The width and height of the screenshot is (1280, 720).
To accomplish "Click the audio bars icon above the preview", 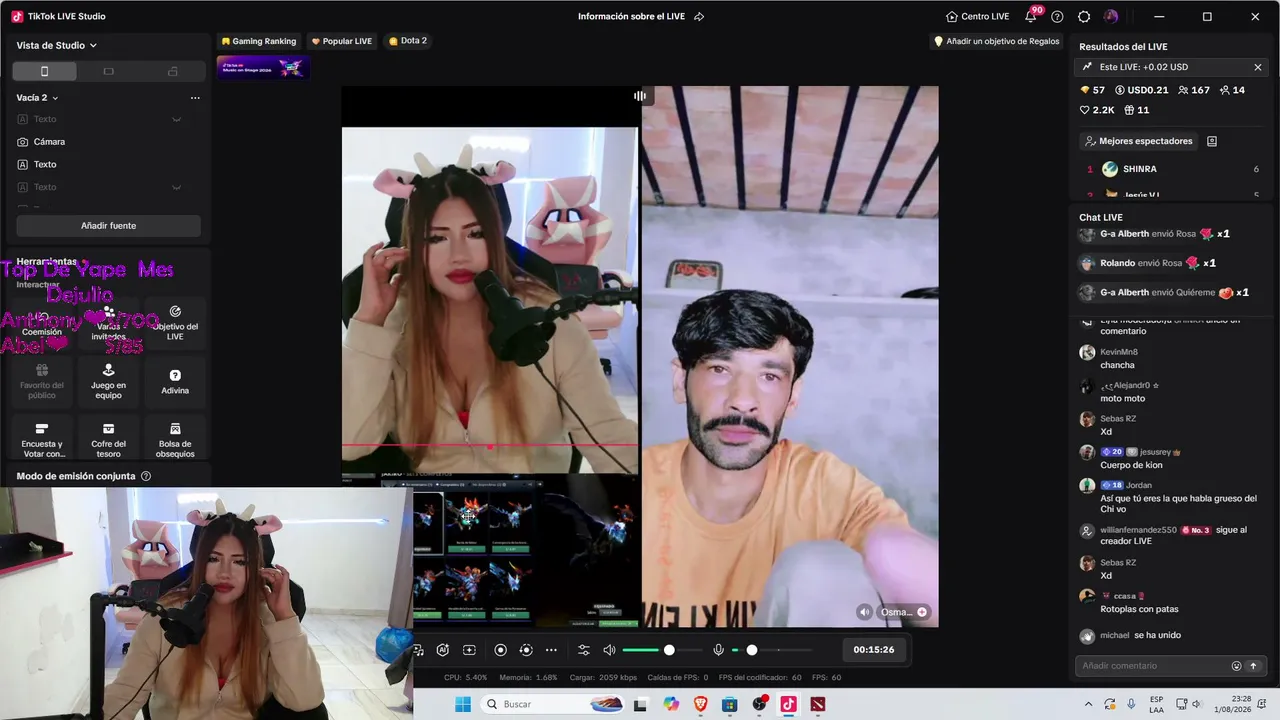I will pos(640,96).
